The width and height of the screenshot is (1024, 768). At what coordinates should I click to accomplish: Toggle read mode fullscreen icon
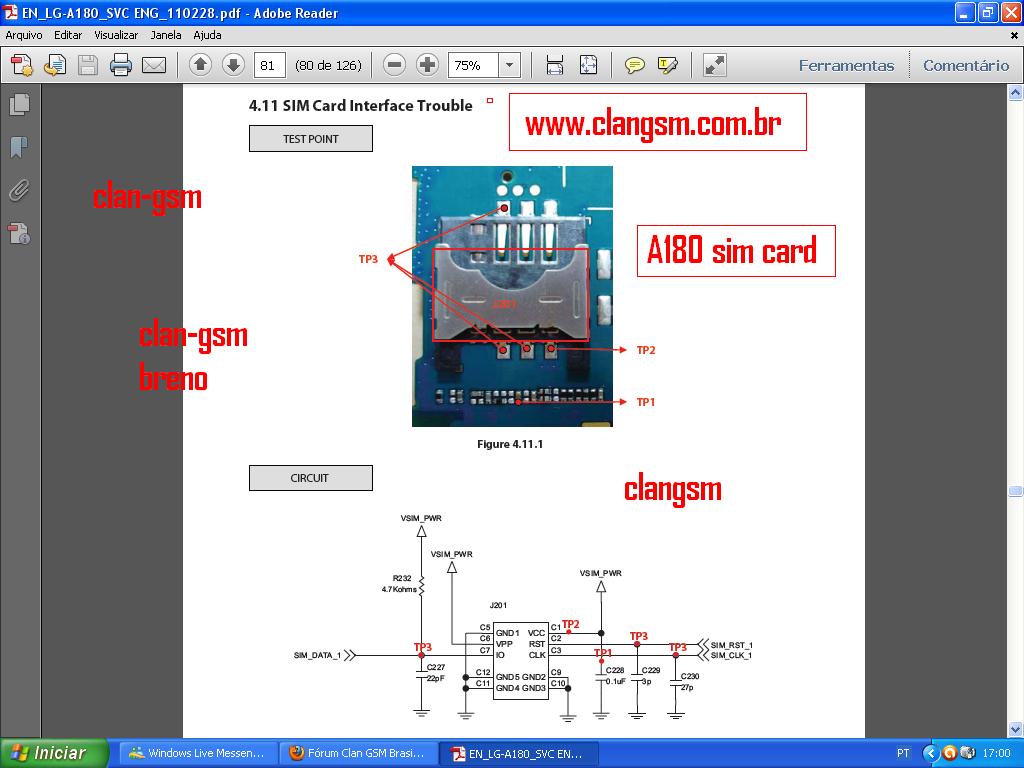click(714, 65)
